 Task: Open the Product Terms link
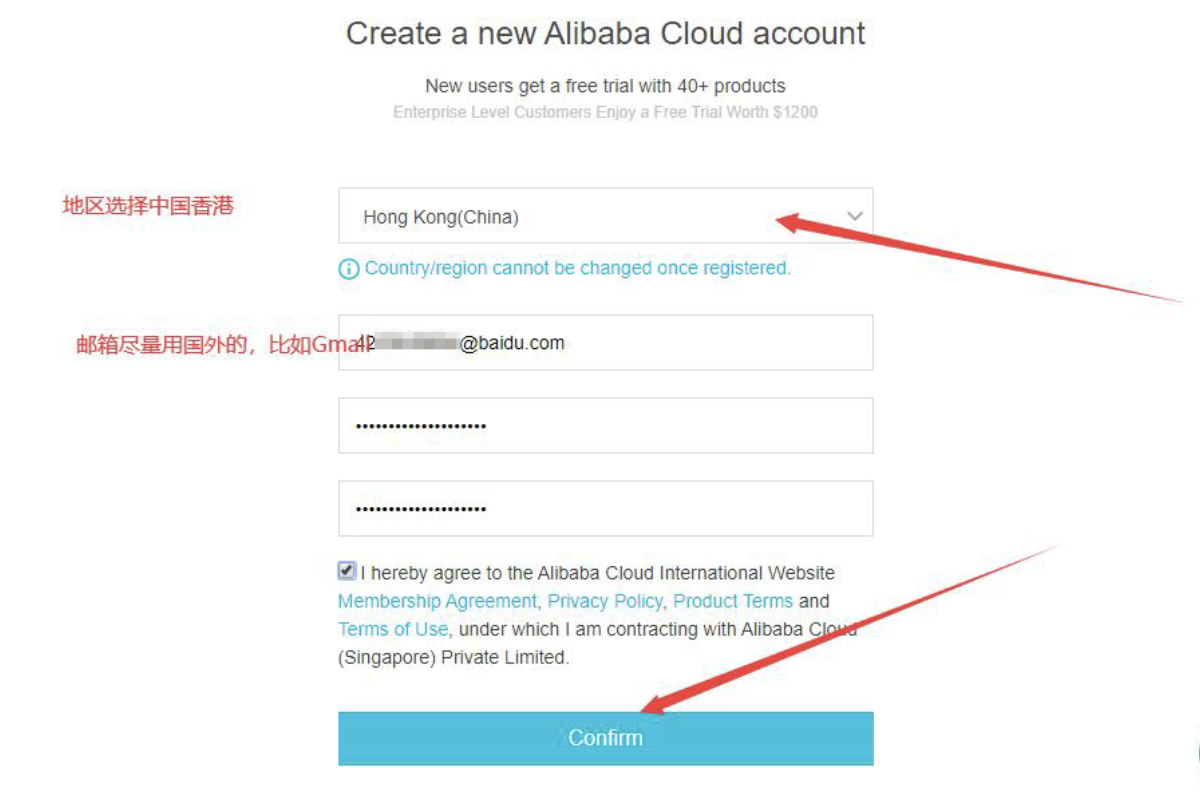(733, 601)
